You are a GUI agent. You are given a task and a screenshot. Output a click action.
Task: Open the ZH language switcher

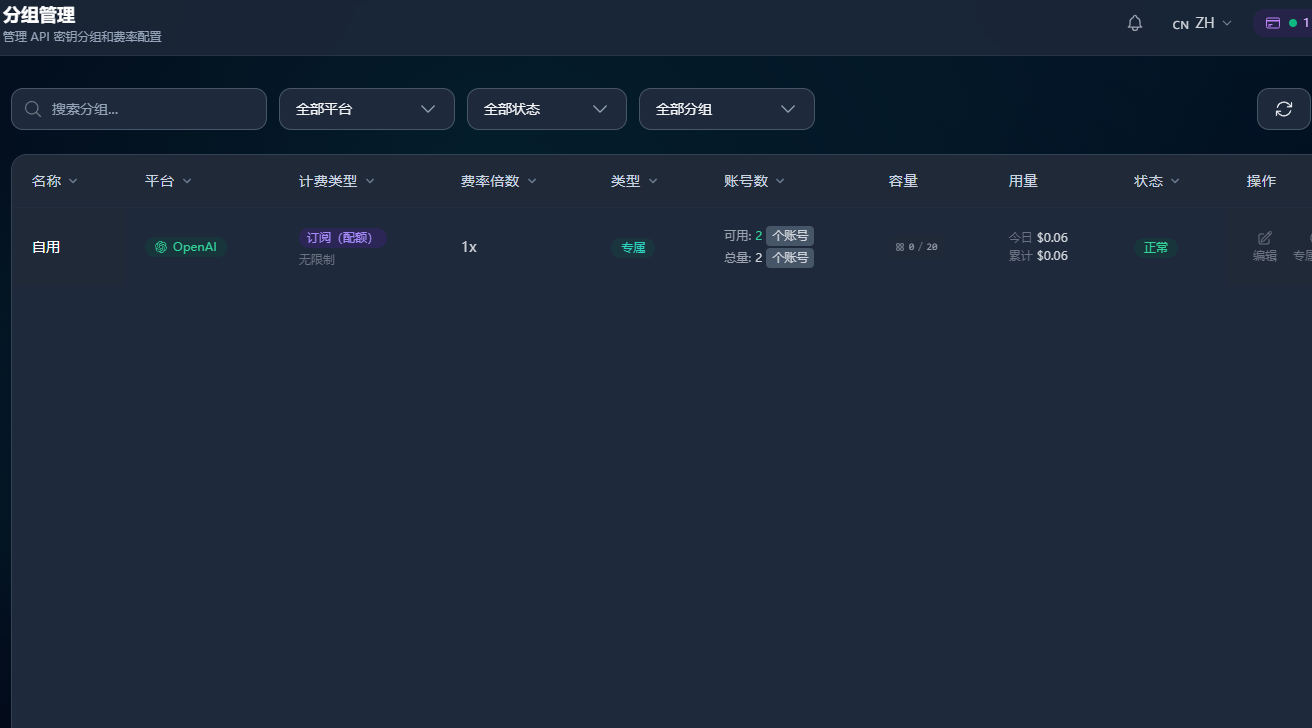pyautogui.click(x=1202, y=23)
